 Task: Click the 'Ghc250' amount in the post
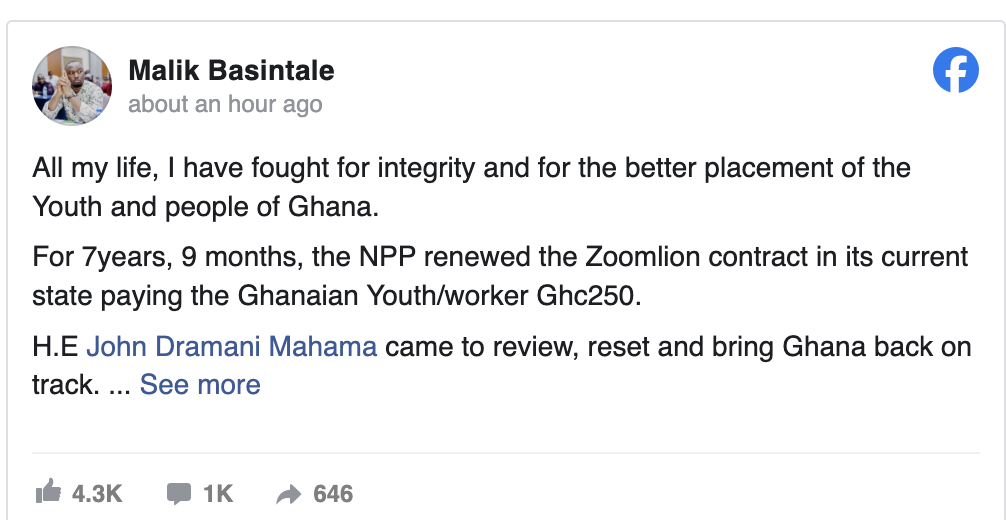click(x=589, y=296)
